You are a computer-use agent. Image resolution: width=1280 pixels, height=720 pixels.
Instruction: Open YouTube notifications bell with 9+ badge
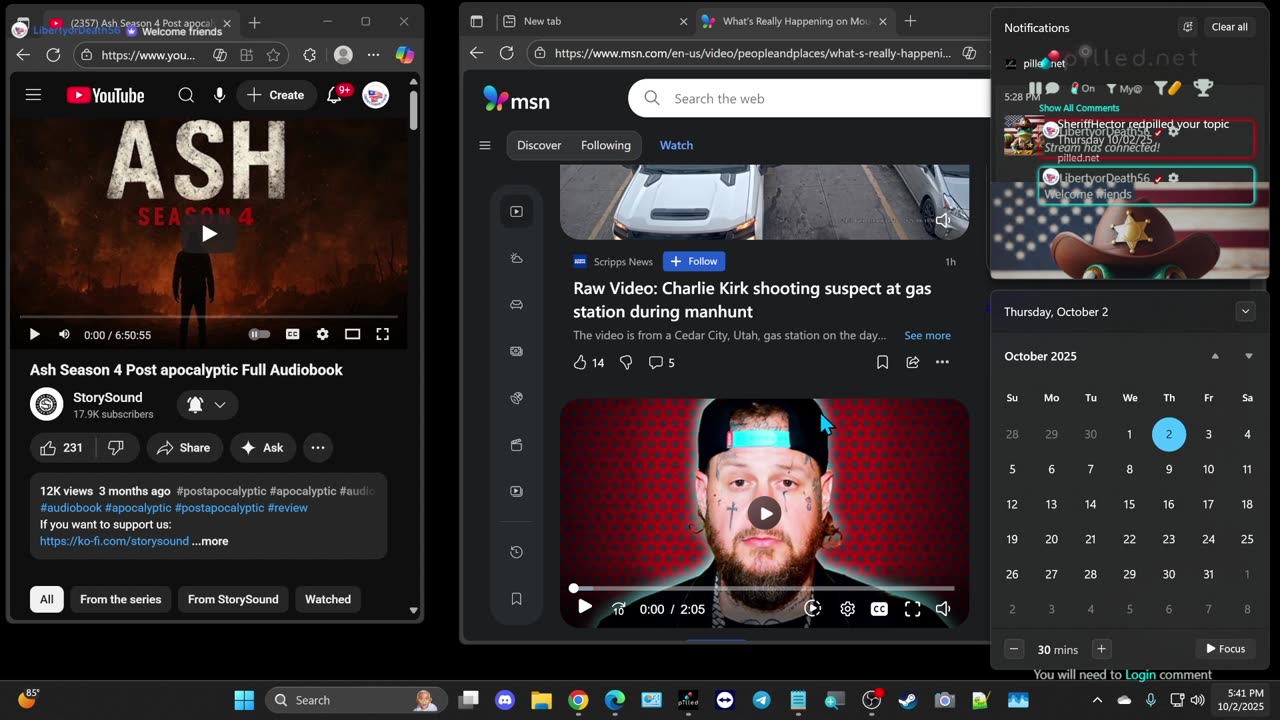click(x=336, y=95)
